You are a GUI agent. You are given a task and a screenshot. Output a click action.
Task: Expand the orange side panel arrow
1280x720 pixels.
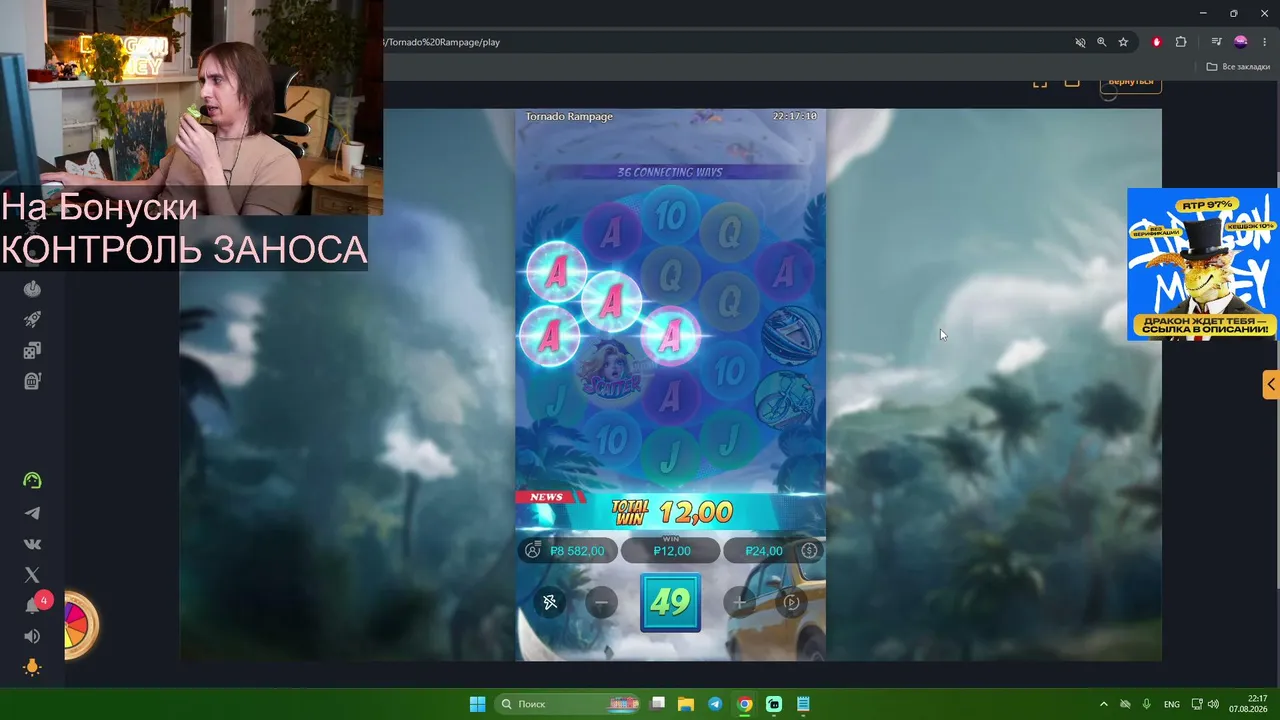[x=1271, y=384]
